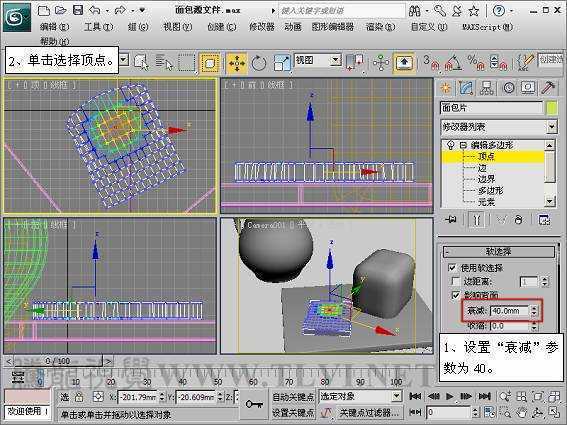This screenshot has height=425, width=567.
Task: Click the rectangular selection region icon
Action: (x=187, y=62)
